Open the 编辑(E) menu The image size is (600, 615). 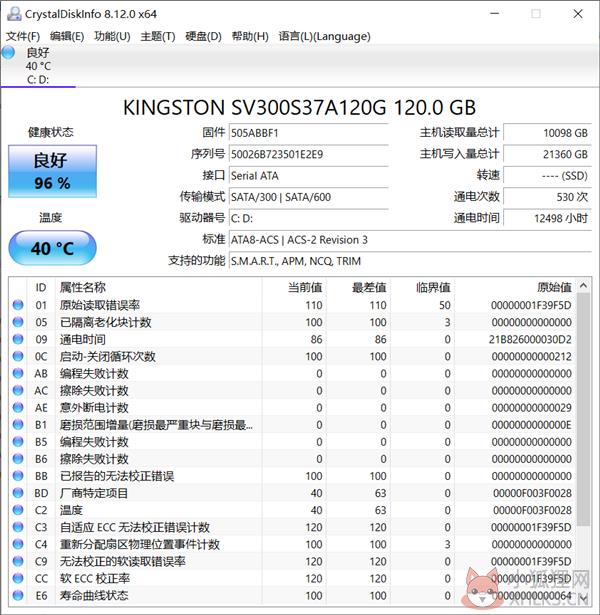(67, 36)
